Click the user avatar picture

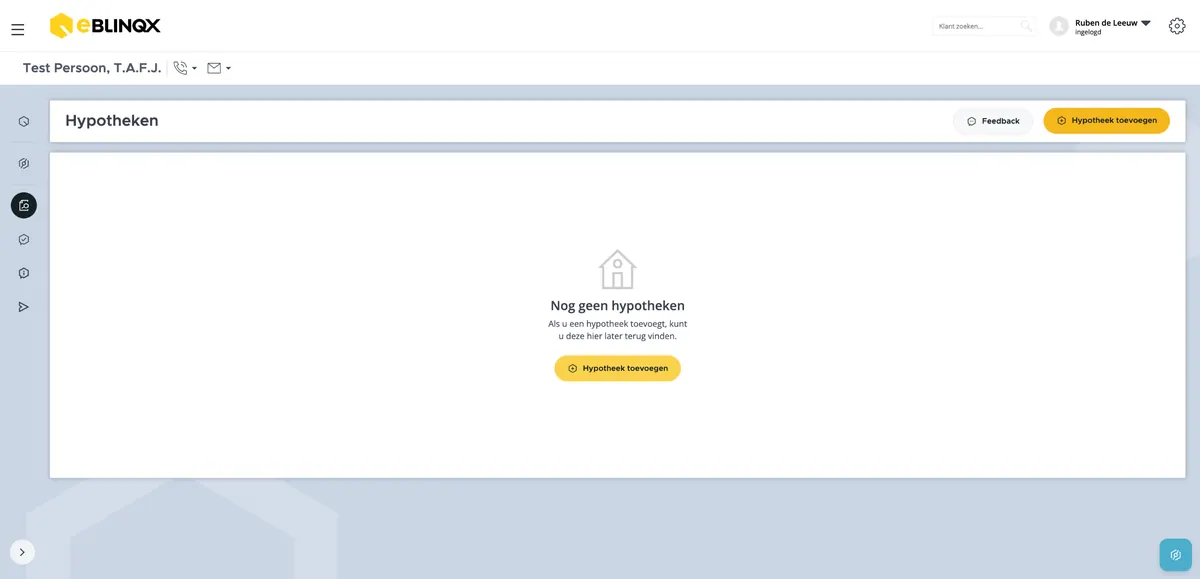tap(1059, 26)
